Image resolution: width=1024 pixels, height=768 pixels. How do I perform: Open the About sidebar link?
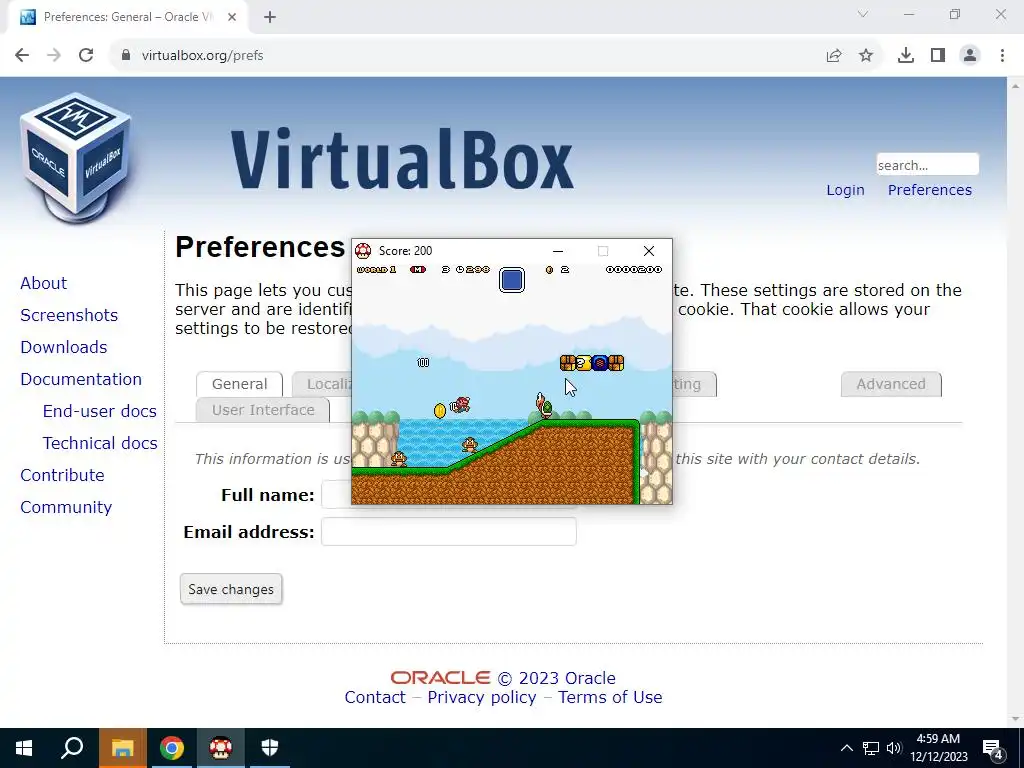coord(44,283)
